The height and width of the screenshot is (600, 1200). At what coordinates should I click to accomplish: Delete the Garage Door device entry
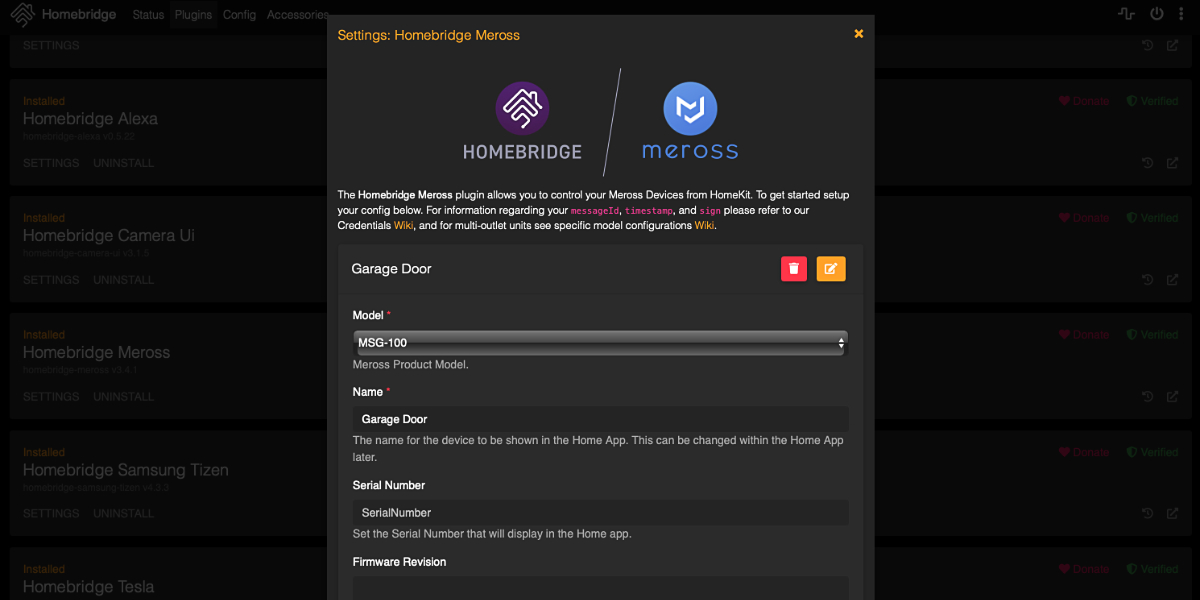point(794,269)
